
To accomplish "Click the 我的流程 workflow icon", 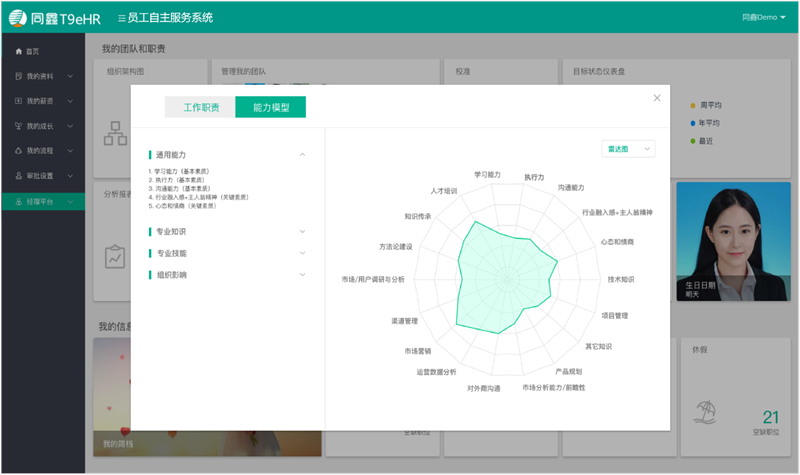I will click(x=18, y=151).
